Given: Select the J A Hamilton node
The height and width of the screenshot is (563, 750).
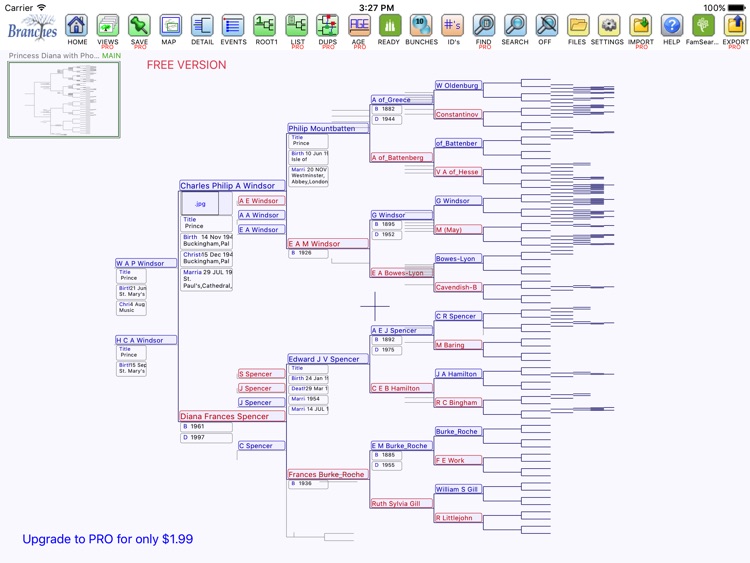Looking at the screenshot, I should [458, 374].
